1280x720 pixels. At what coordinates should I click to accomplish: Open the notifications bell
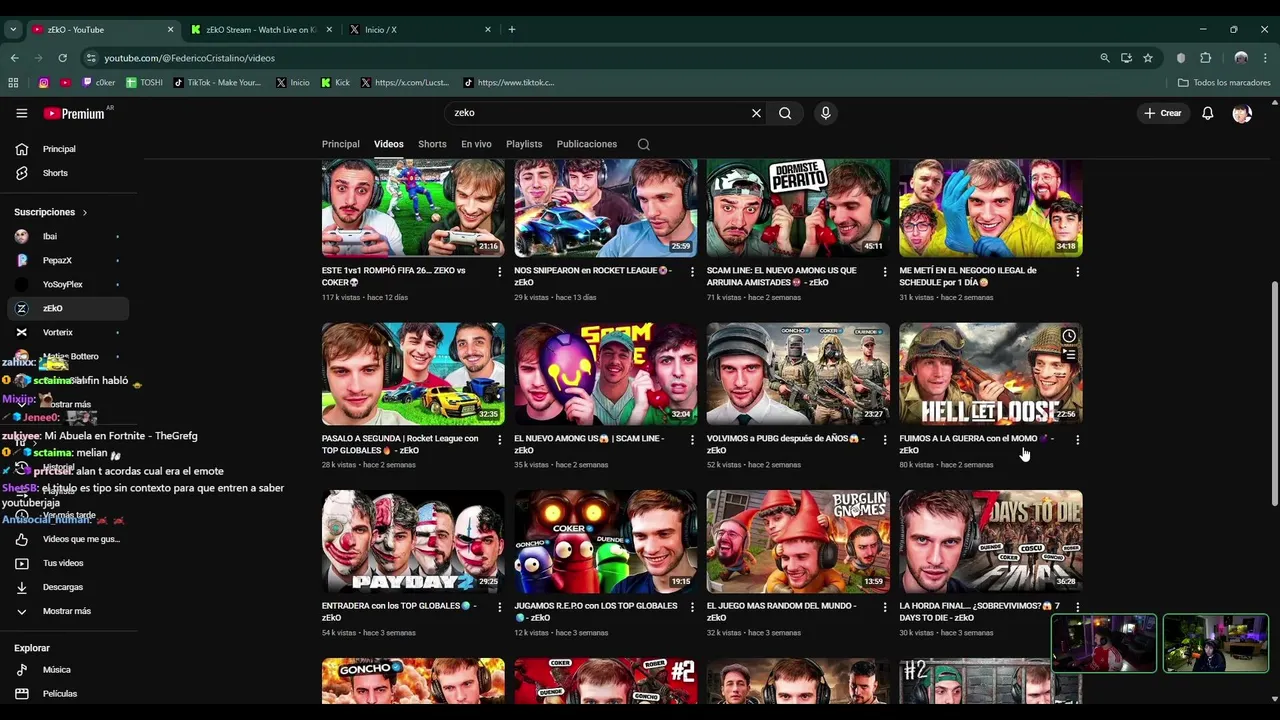[1207, 113]
